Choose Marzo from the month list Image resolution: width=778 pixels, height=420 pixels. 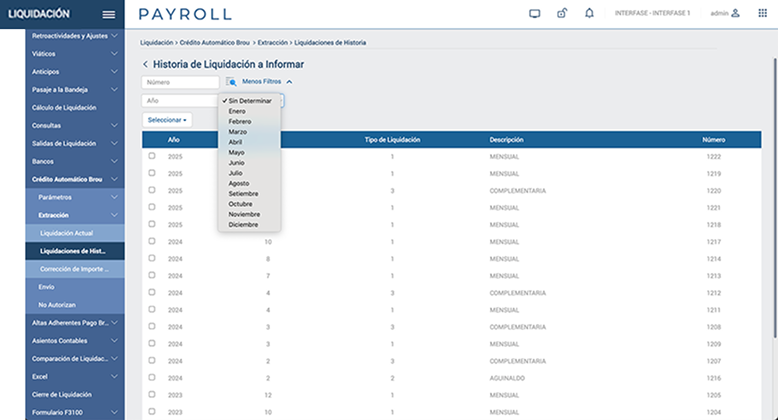tap(238, 132)
